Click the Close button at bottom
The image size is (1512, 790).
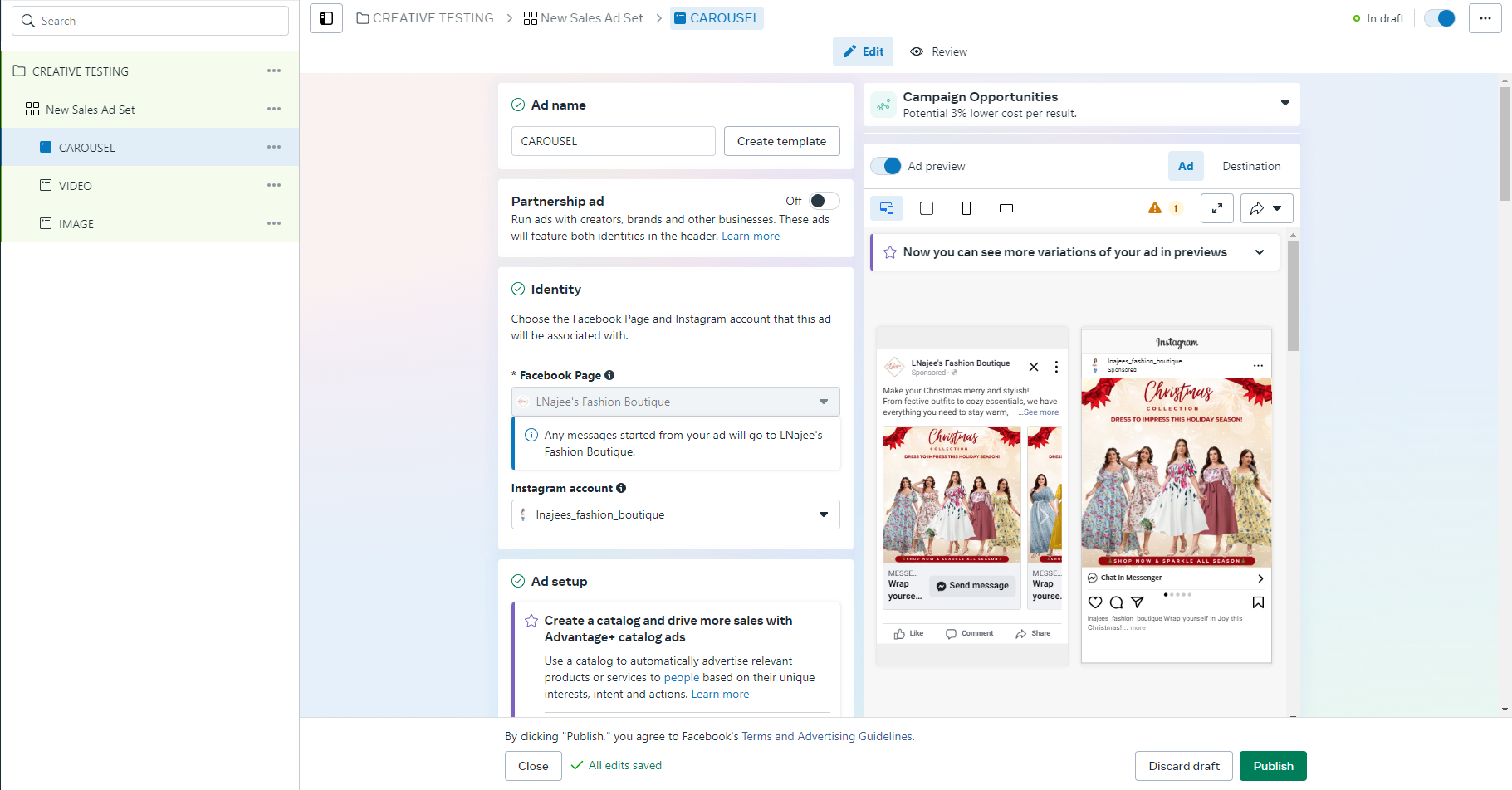(x=533, y=766)
